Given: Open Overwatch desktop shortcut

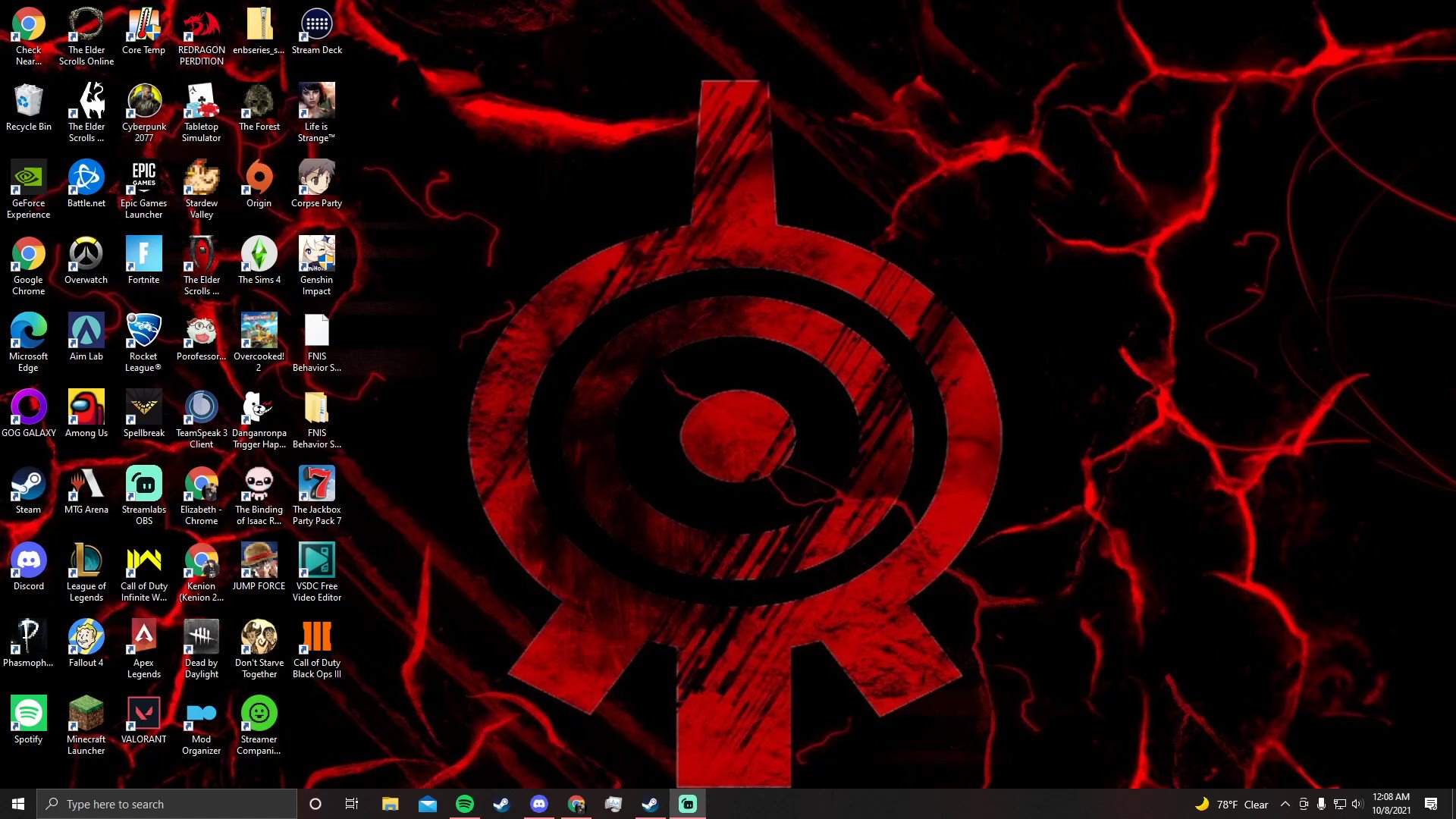Looking at the screenshot, I should (x=86, y=261).
